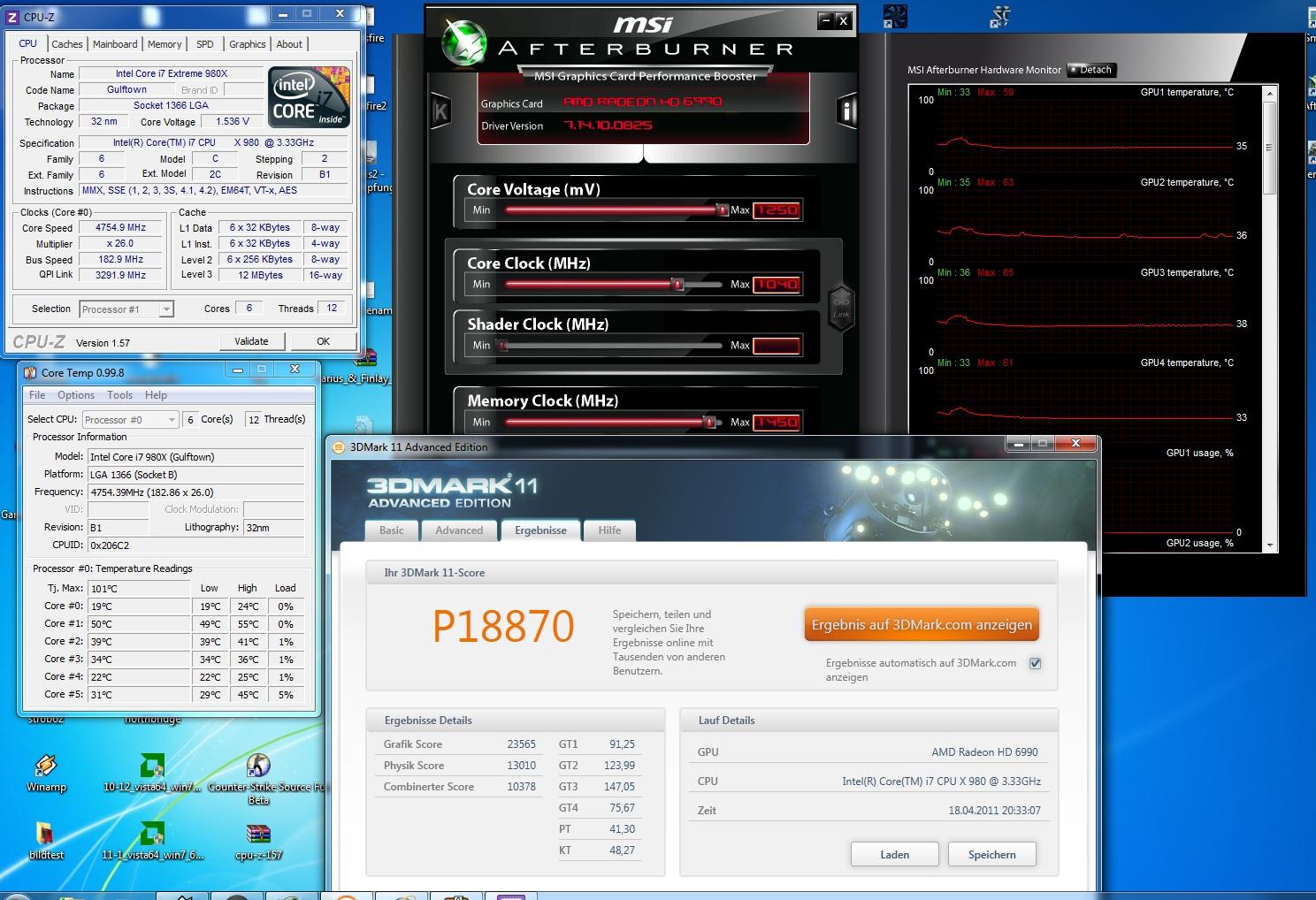Click the Shader Clock slider handle

pyautogui.click(x=502, y=346)
